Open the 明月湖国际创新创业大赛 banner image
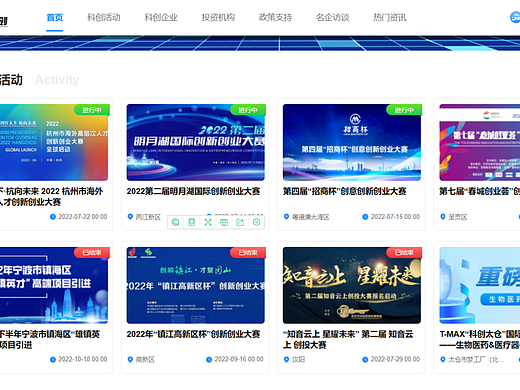The height and width of the screenshot is (390, 520). coord(196,142)
